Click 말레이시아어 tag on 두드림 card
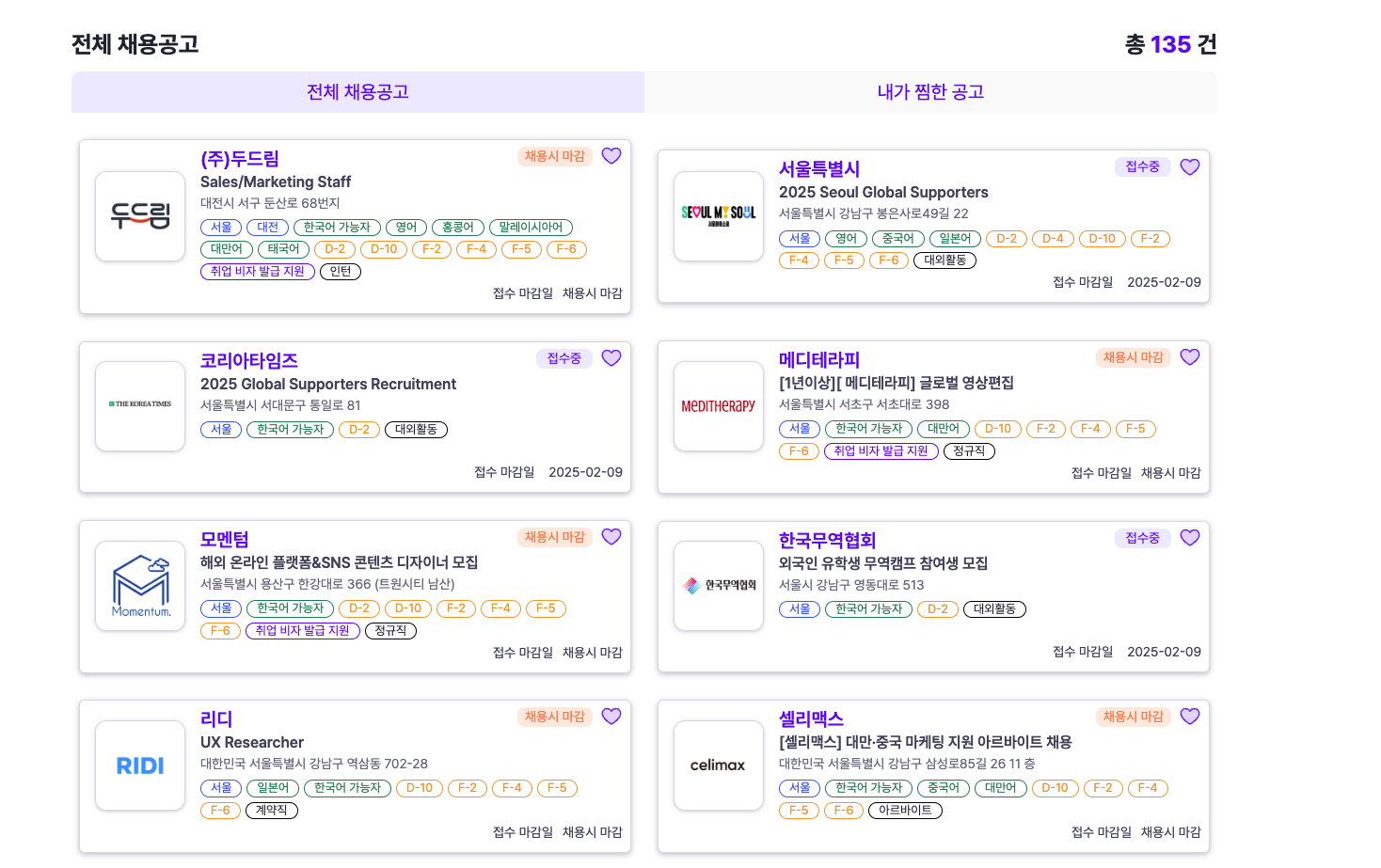The height and width of the screenshot is (868, 1381). pyautogui.click(x=531, y=228)
